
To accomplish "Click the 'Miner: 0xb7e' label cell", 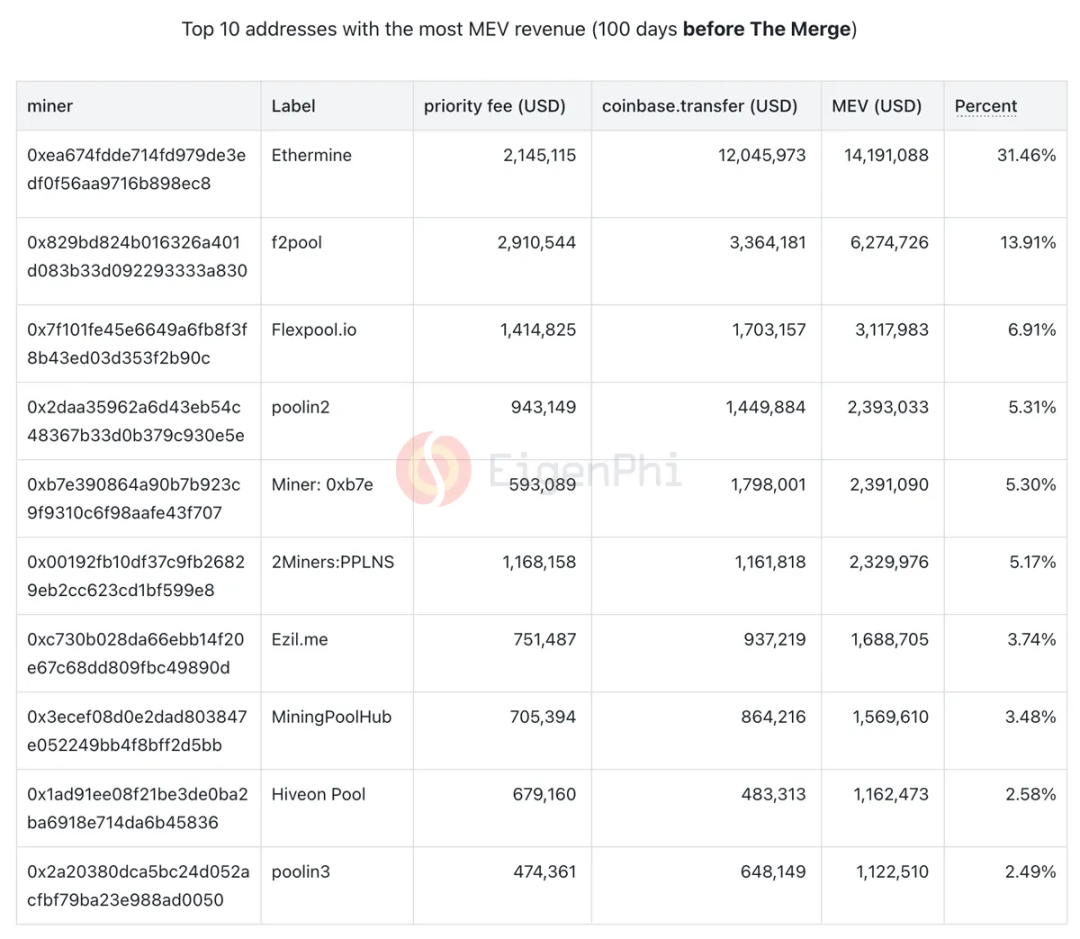I will coord(322,485).
